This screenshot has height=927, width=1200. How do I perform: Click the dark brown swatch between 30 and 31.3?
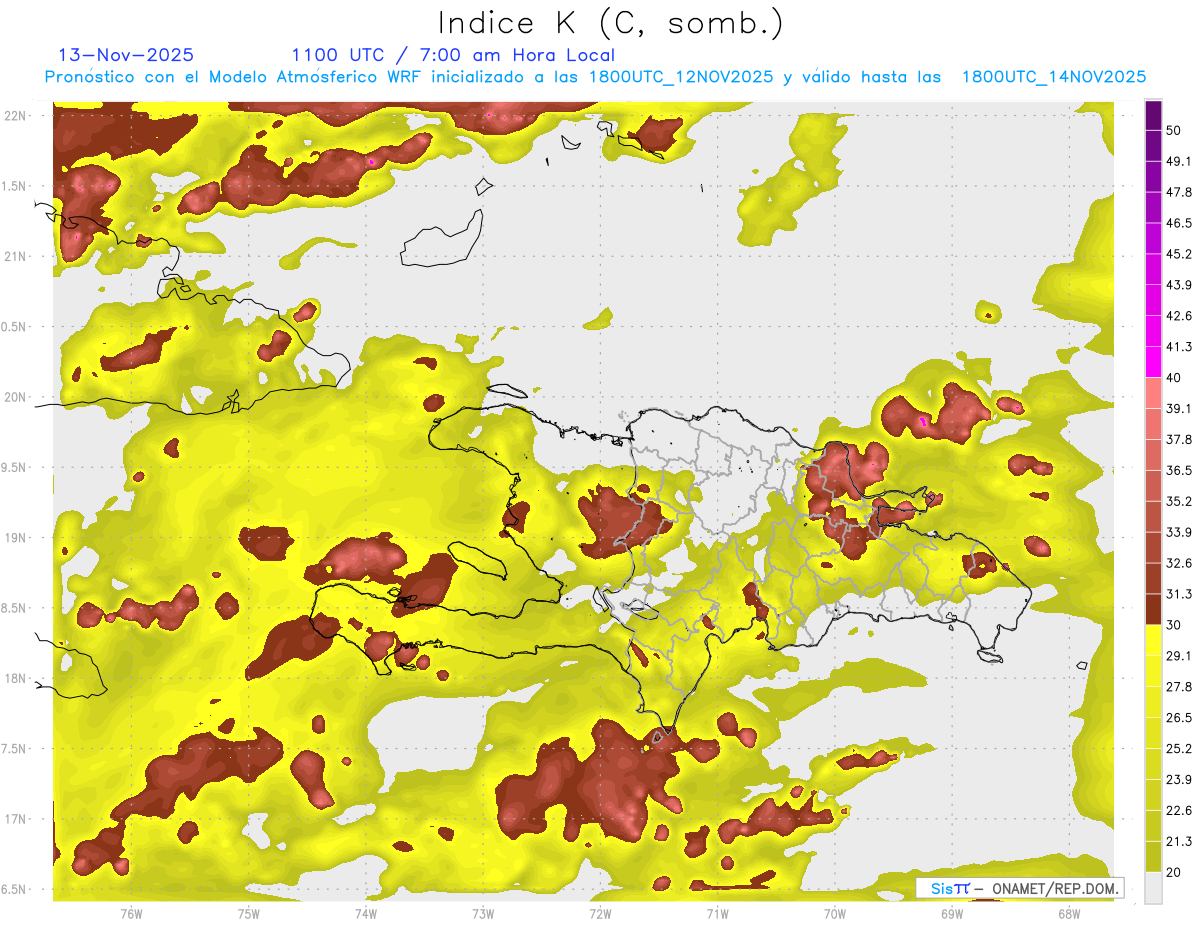1153,610
